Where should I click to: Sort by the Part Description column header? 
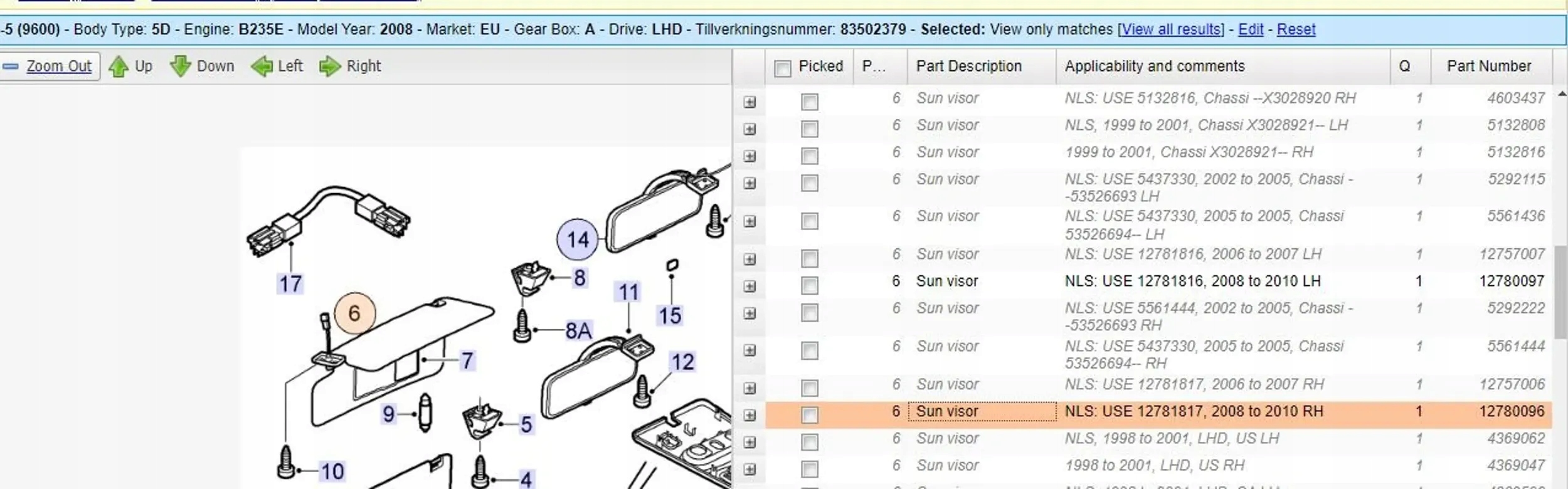(982, 66)
